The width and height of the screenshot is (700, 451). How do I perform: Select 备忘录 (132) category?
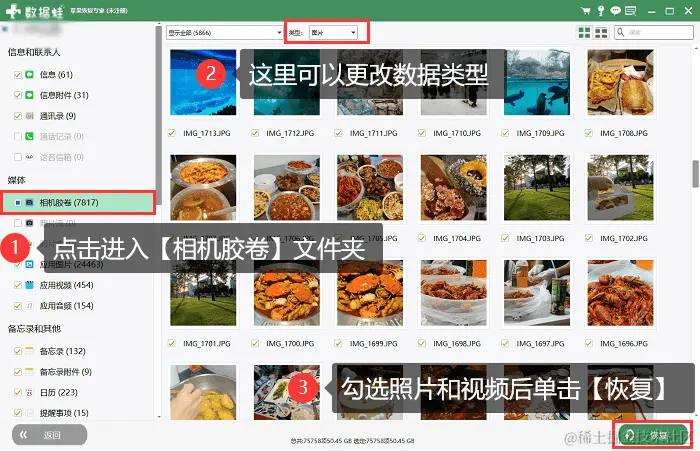[x=62, y=351]
